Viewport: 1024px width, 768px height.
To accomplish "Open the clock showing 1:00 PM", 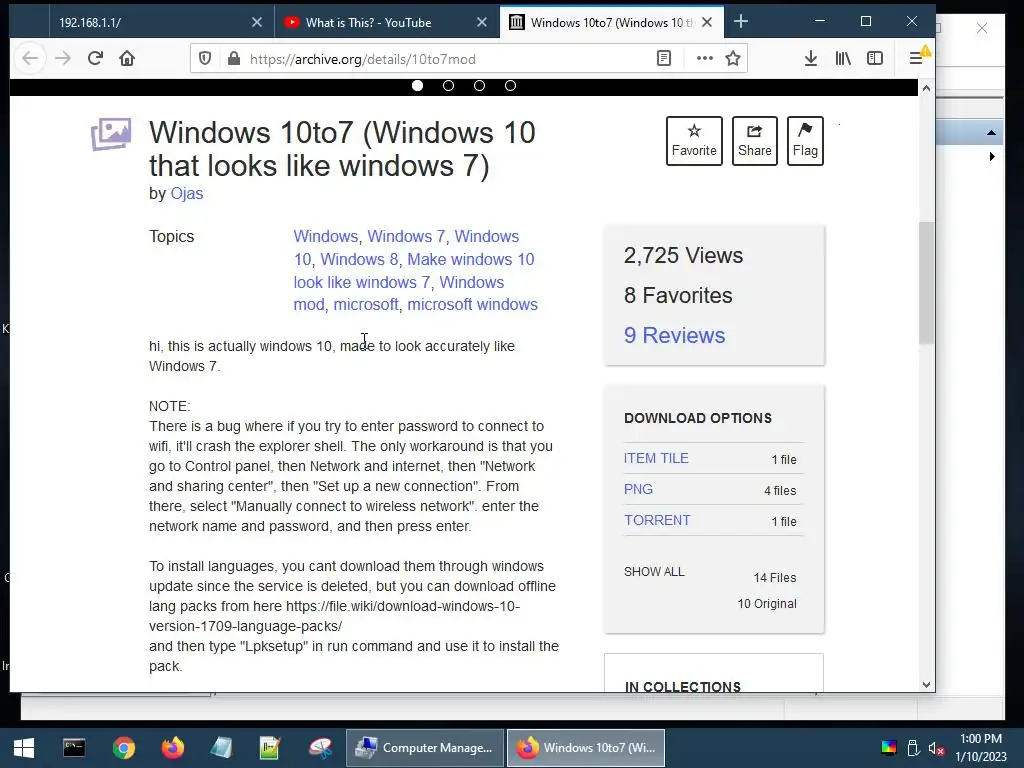I will (981, 748).
